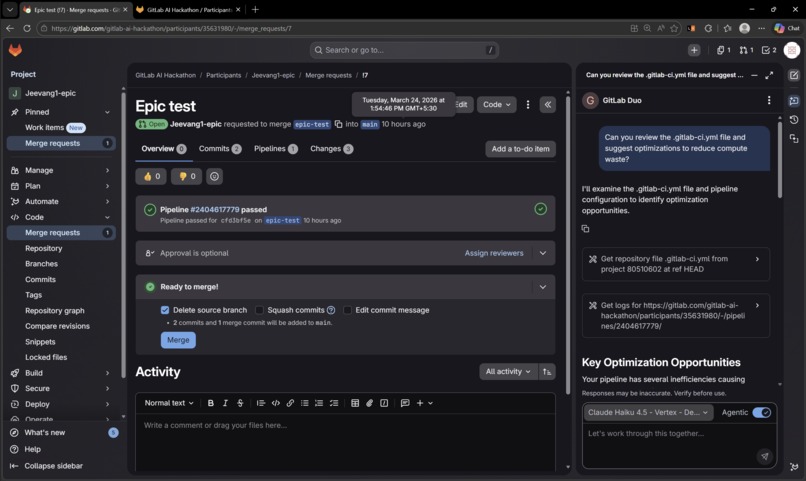
Task: Open chat history clock icon
Action: (794, 120)
